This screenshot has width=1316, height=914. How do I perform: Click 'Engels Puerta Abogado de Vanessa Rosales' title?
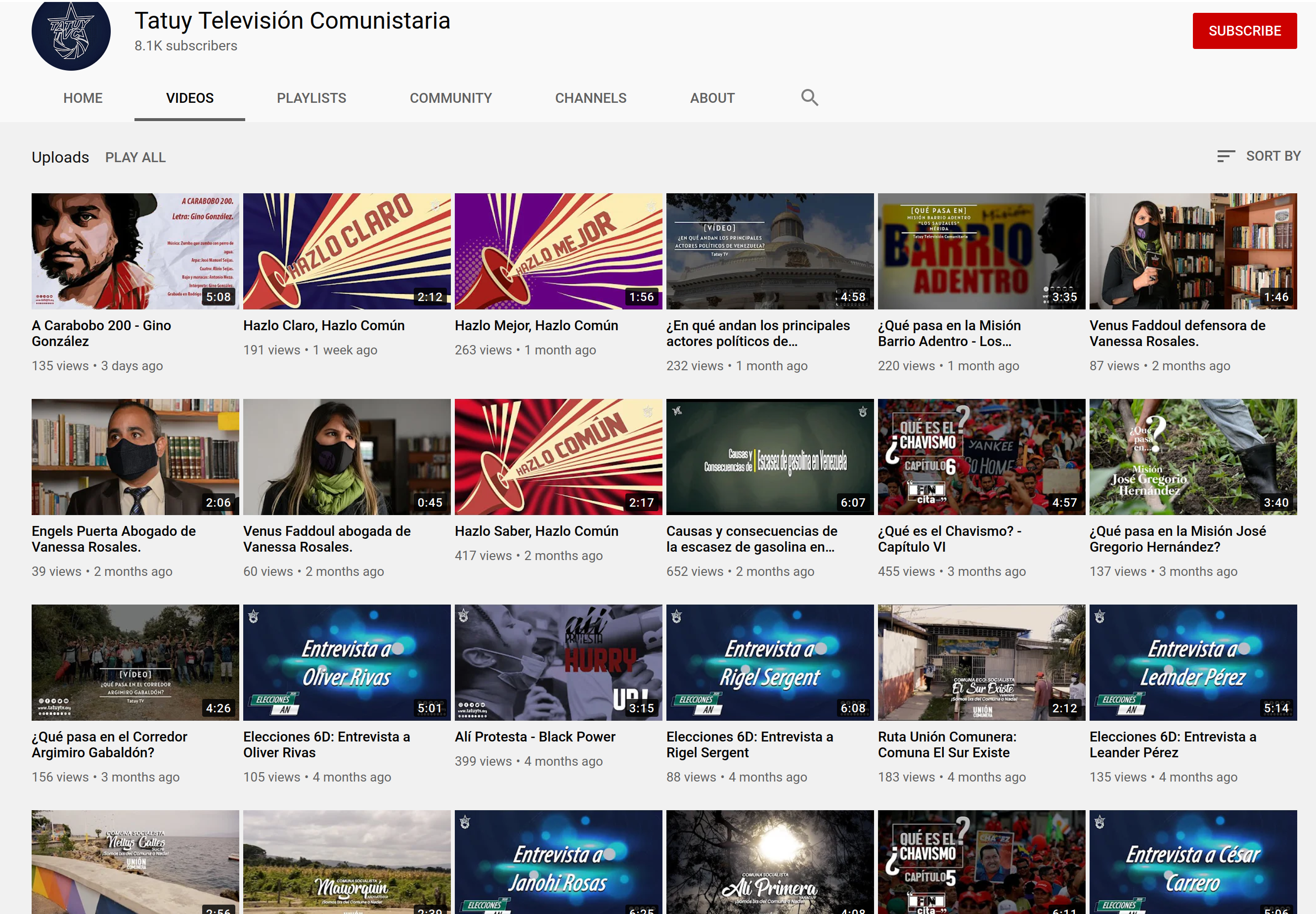click(x=114, y=539)
